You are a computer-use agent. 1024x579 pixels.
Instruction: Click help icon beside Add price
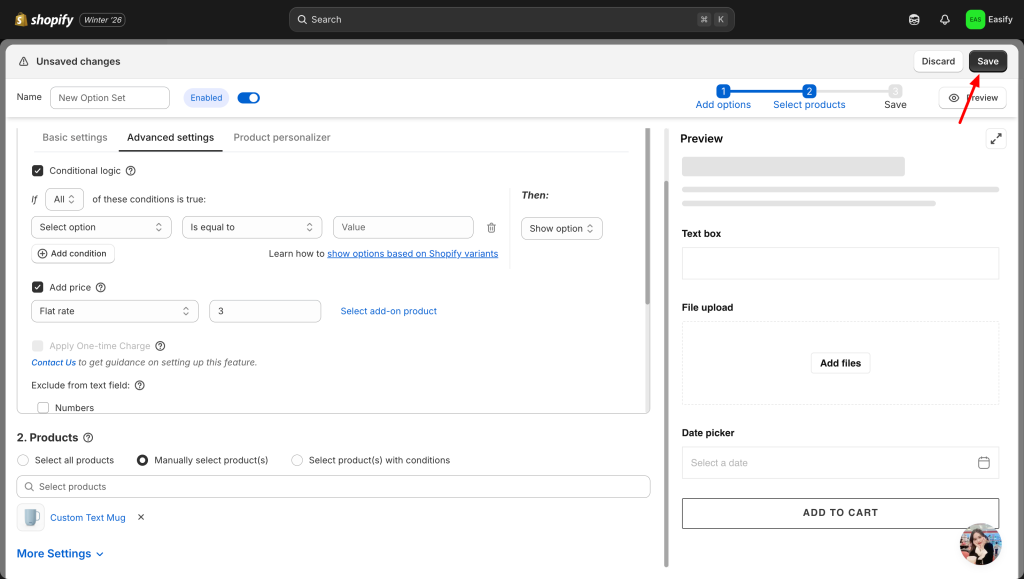pyautogui.click(x=100, y=288)
